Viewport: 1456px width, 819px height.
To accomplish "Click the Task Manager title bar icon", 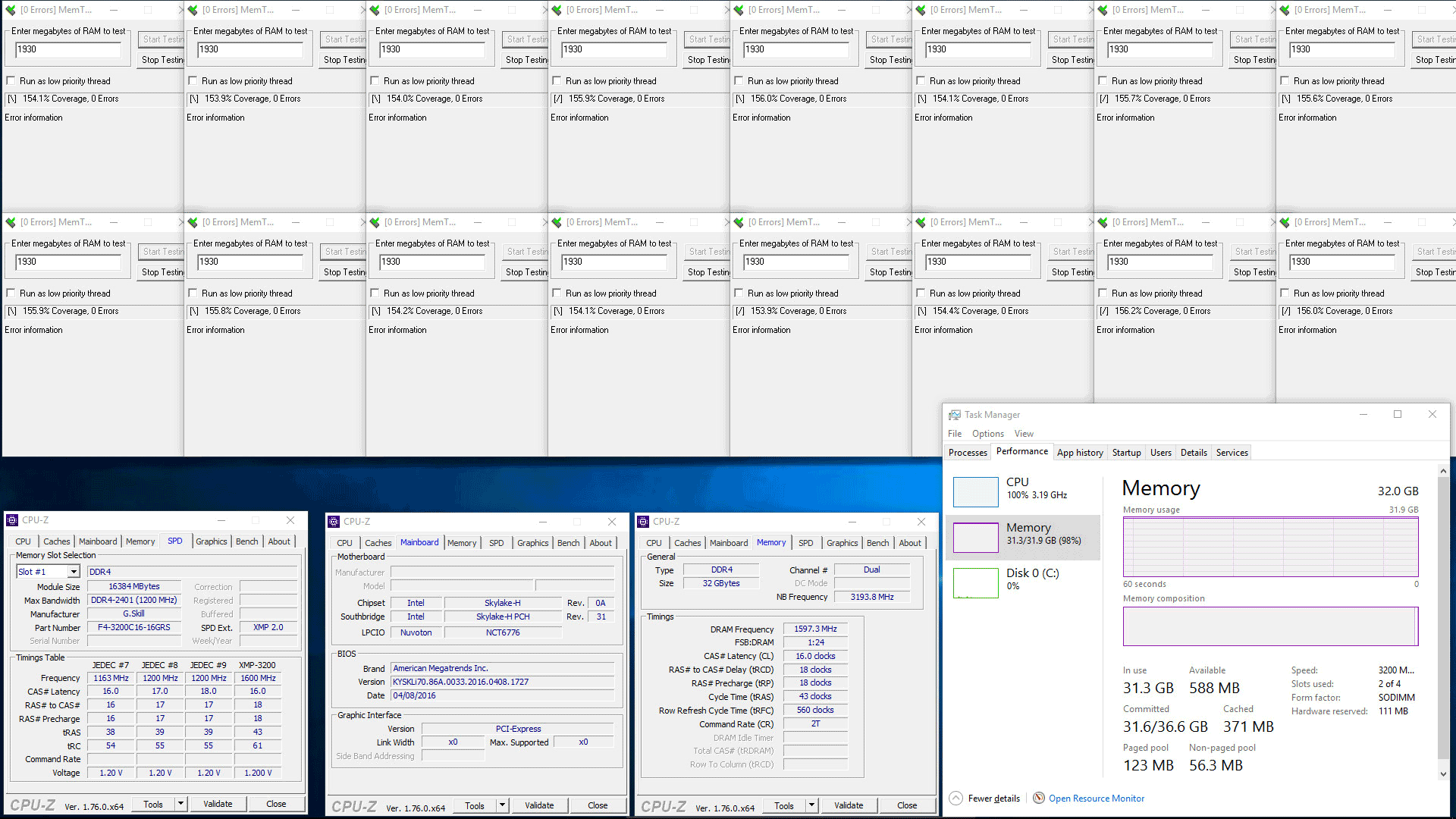I will pos(954,415).
